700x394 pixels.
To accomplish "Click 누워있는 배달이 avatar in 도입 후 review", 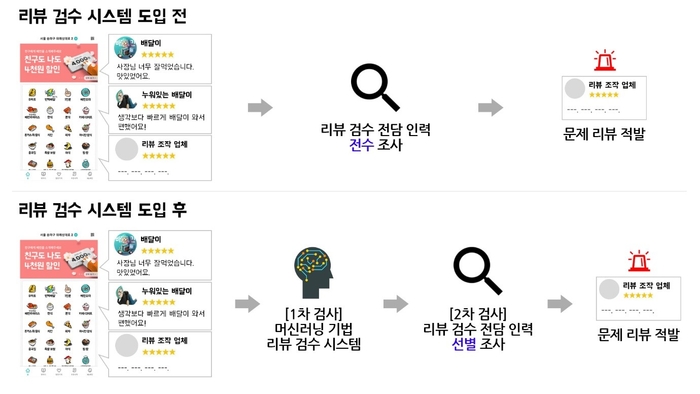I will click(x=126, y=295).
